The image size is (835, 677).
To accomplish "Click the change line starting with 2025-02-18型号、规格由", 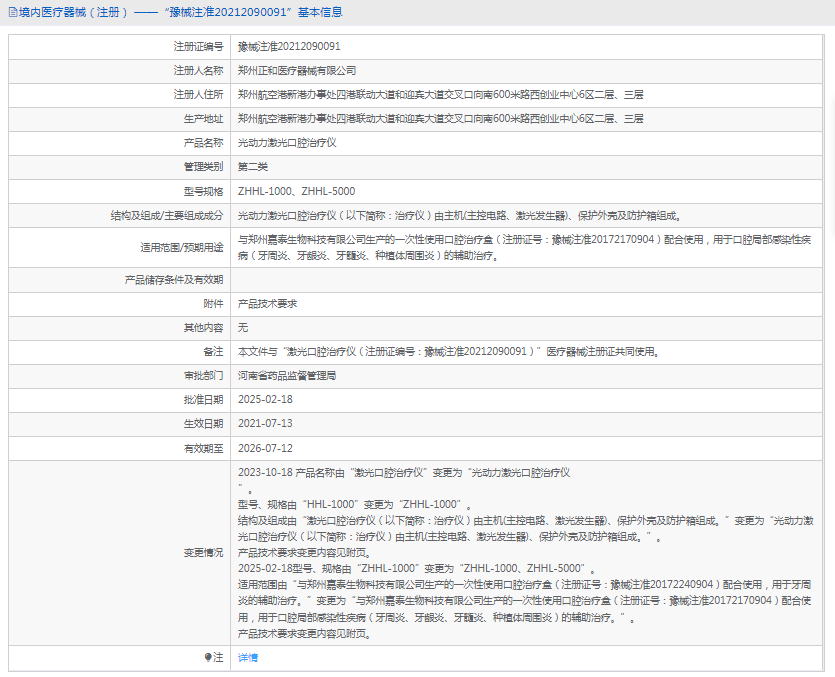I will point(417,569).
